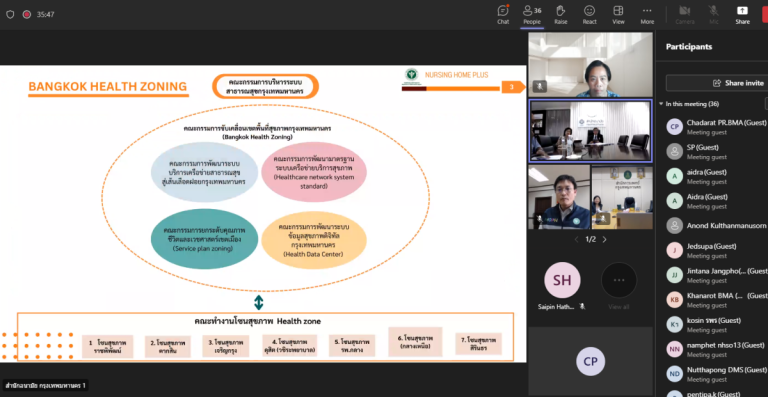Open the React emoji menu

pos(590,15)
